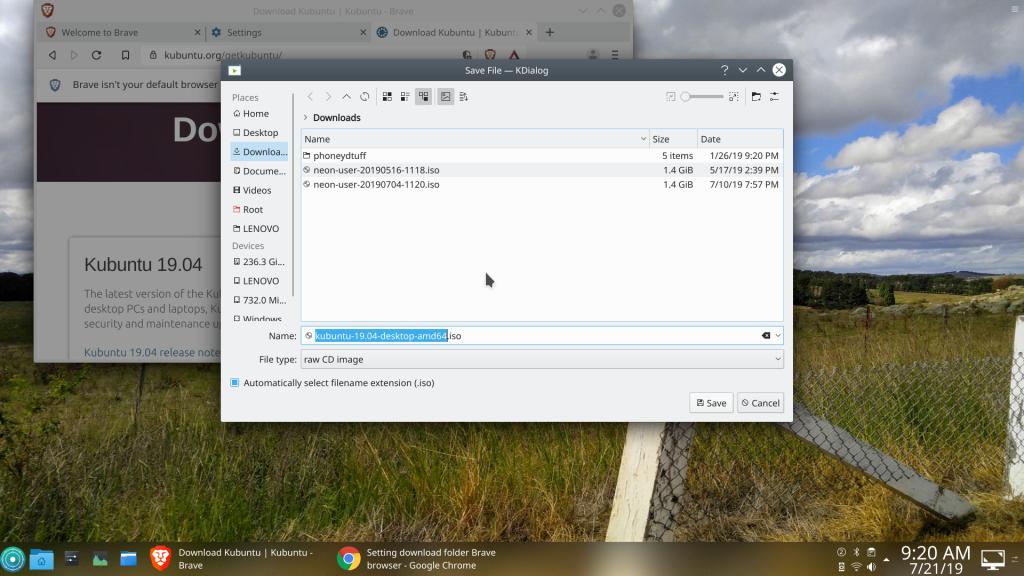Viewport: 1024px width, 576px height.
Task: Open the Name field history dropdown
Action: [778, 336]
